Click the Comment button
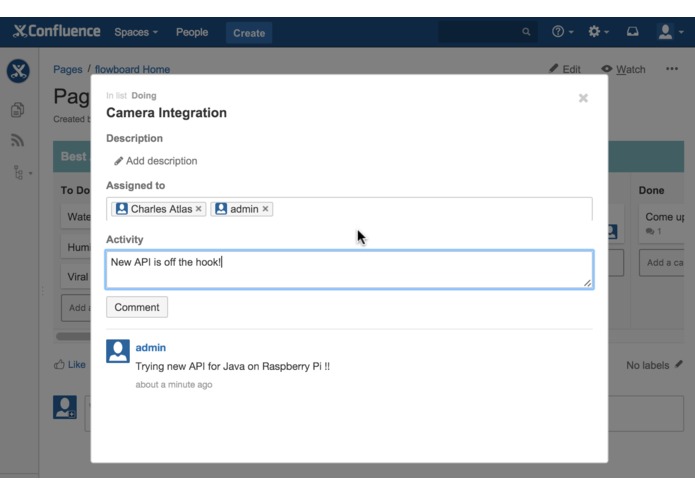Screen dimensions: 695x494 [137, 307]
